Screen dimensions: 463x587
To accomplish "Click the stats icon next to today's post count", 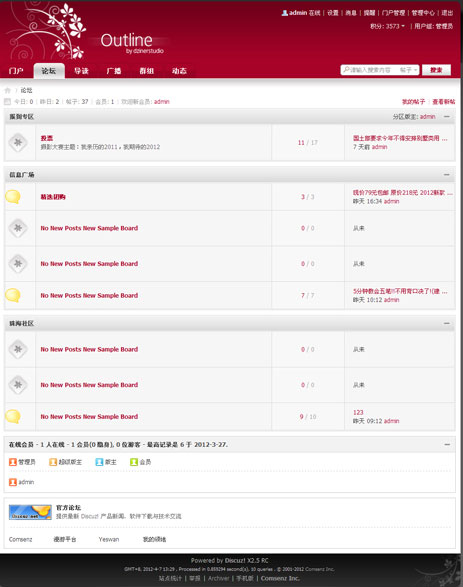I will (x=7, y=101).
